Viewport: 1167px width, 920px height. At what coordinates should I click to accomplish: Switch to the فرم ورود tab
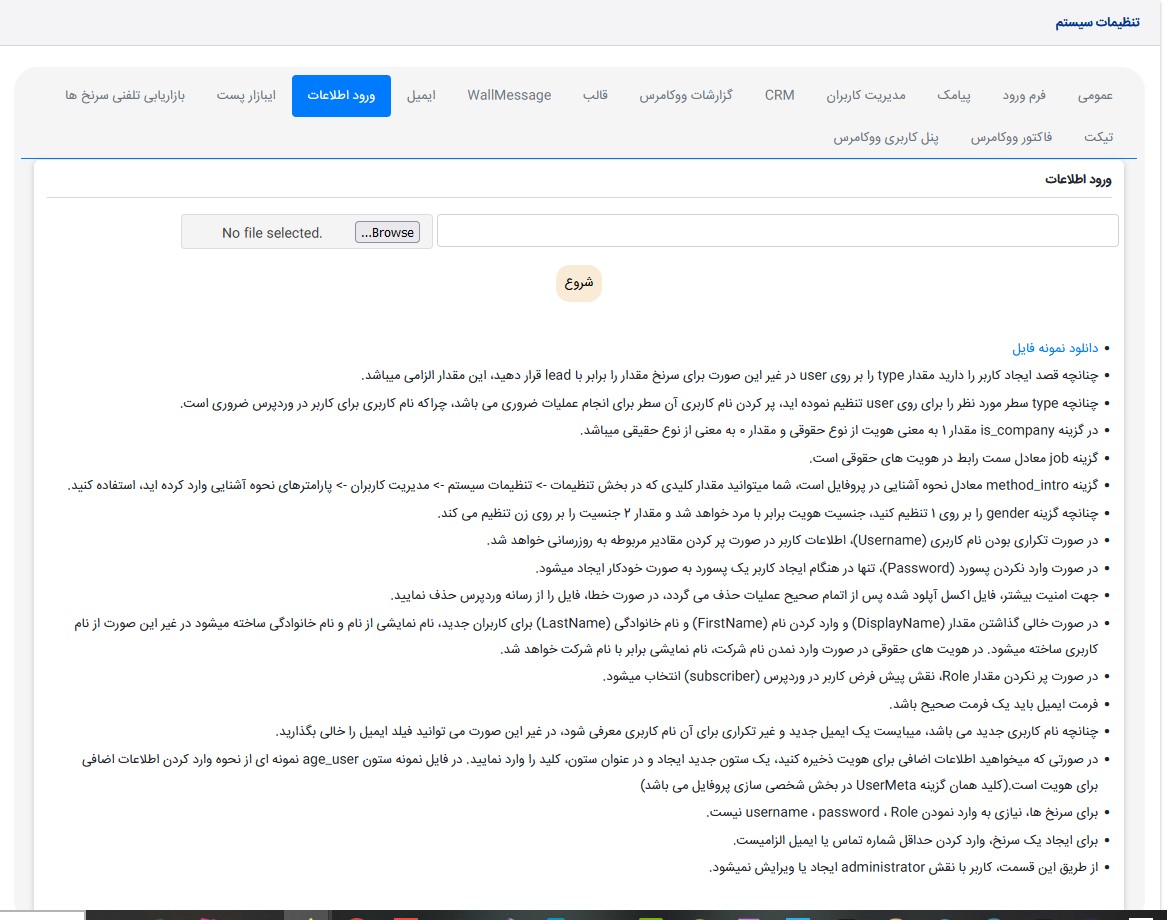click(1024, 96)
